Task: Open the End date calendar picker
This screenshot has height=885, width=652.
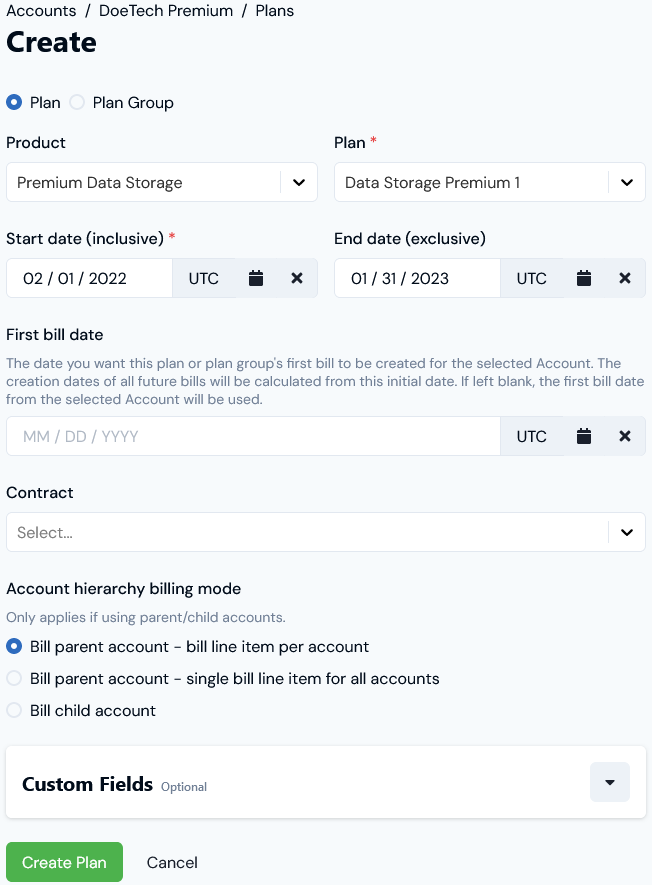Action: [x=584, y=278]
